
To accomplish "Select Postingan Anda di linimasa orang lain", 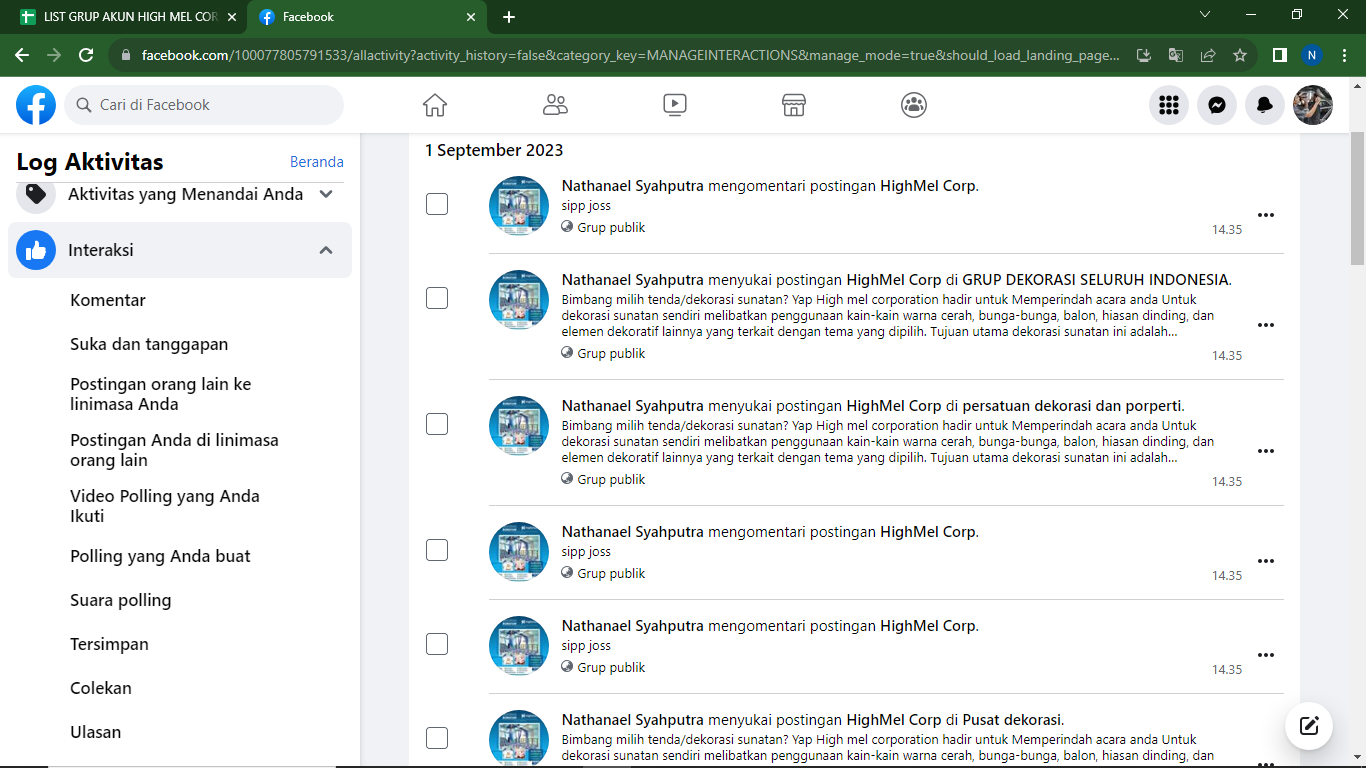I will click(175, 450).
